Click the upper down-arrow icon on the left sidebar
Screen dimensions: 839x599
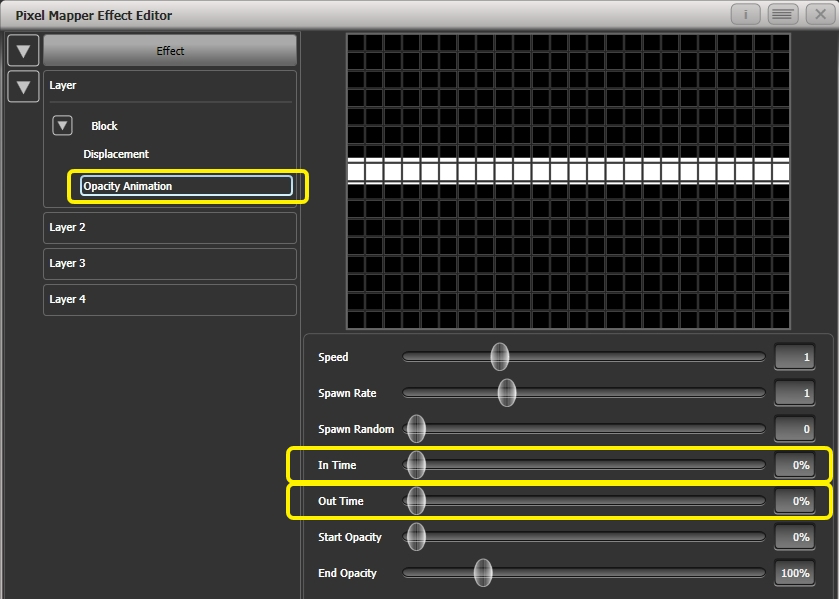tap(22, 50)
